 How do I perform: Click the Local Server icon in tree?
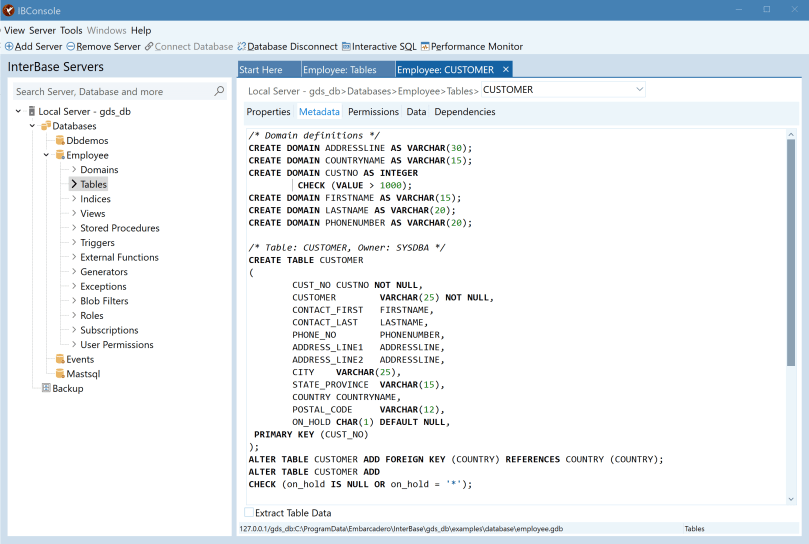(x=32, y=111)
